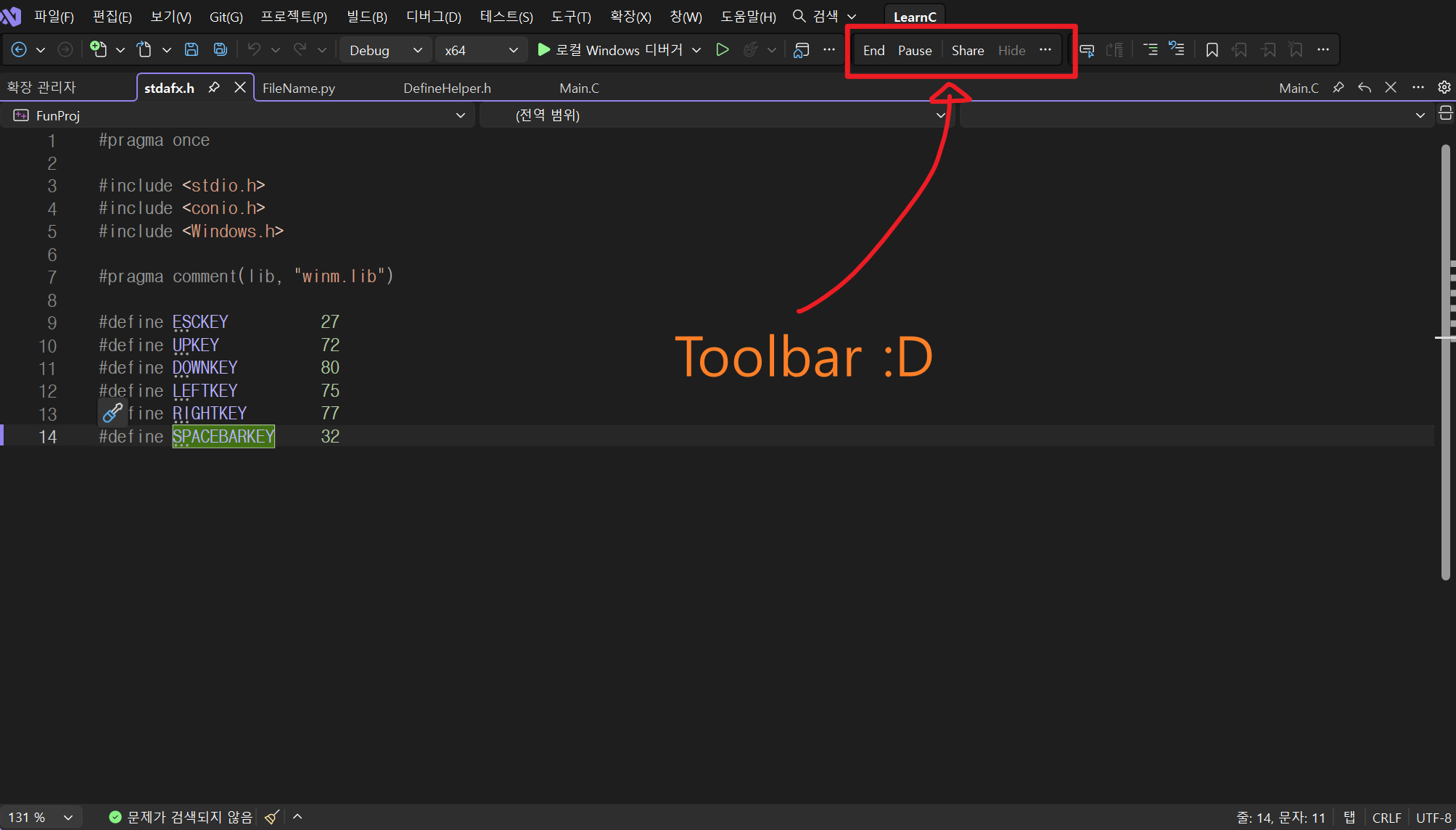
Task: Click the indent lines icon
Action: coord(1151,49)
